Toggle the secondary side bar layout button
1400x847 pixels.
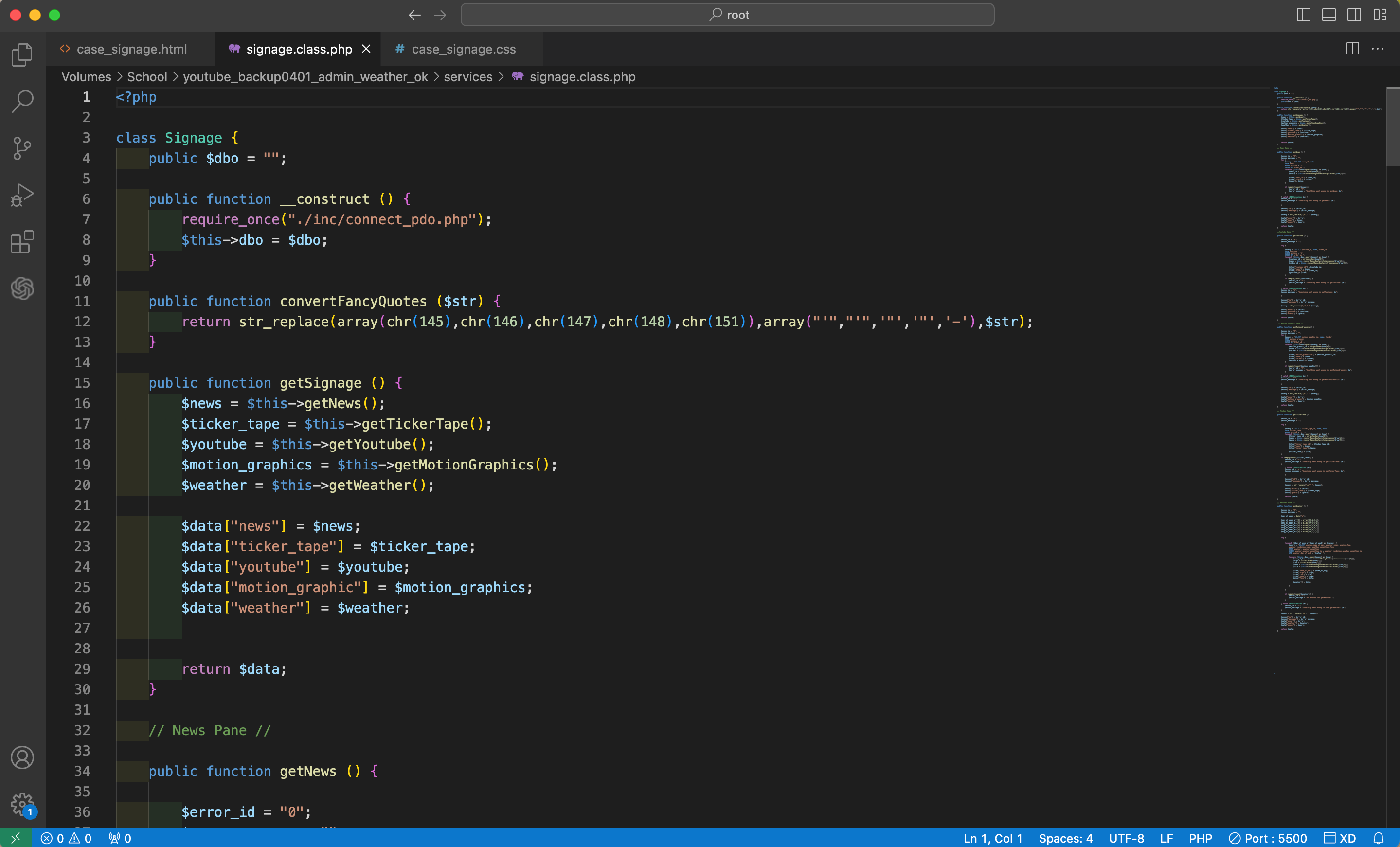coord(1354,15)
